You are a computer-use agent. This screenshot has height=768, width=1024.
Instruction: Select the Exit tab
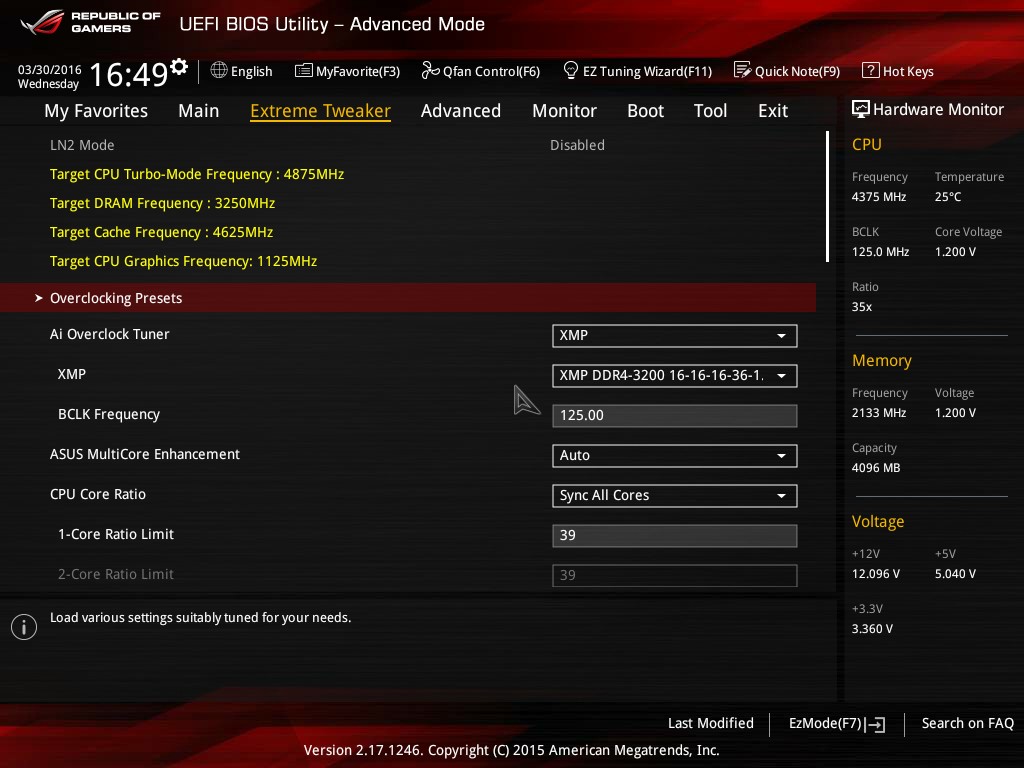pos(773,111)
